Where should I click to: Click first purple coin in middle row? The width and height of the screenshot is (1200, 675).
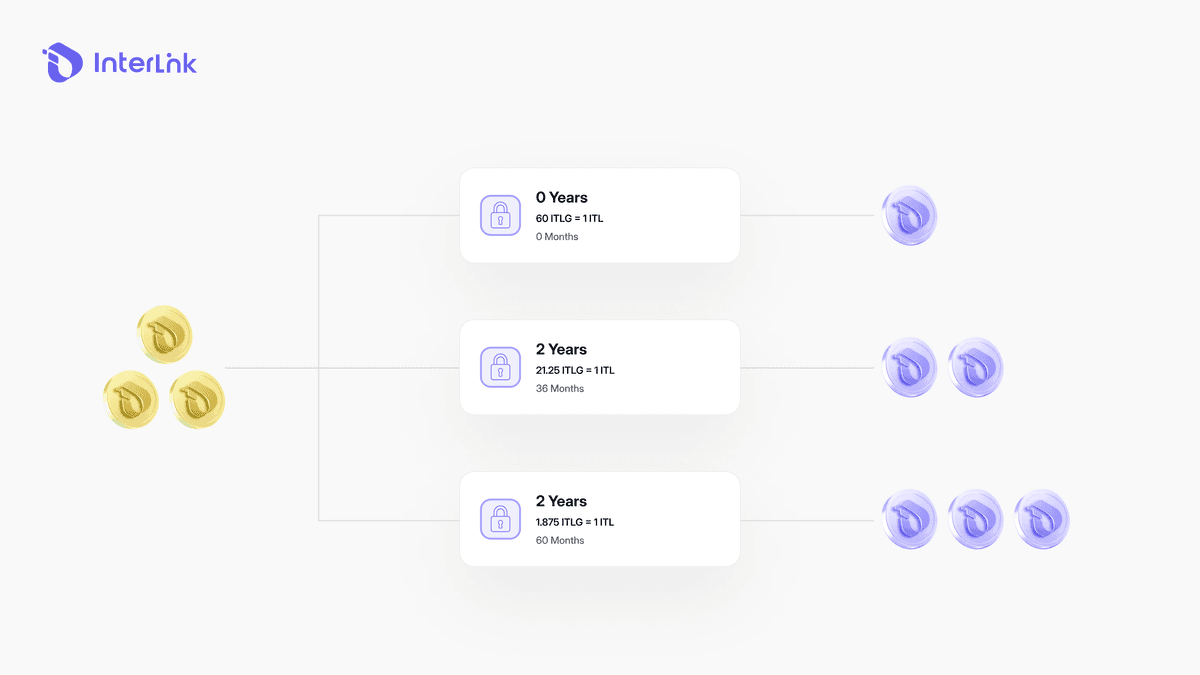pyautogui.click(x=910, y=367)
